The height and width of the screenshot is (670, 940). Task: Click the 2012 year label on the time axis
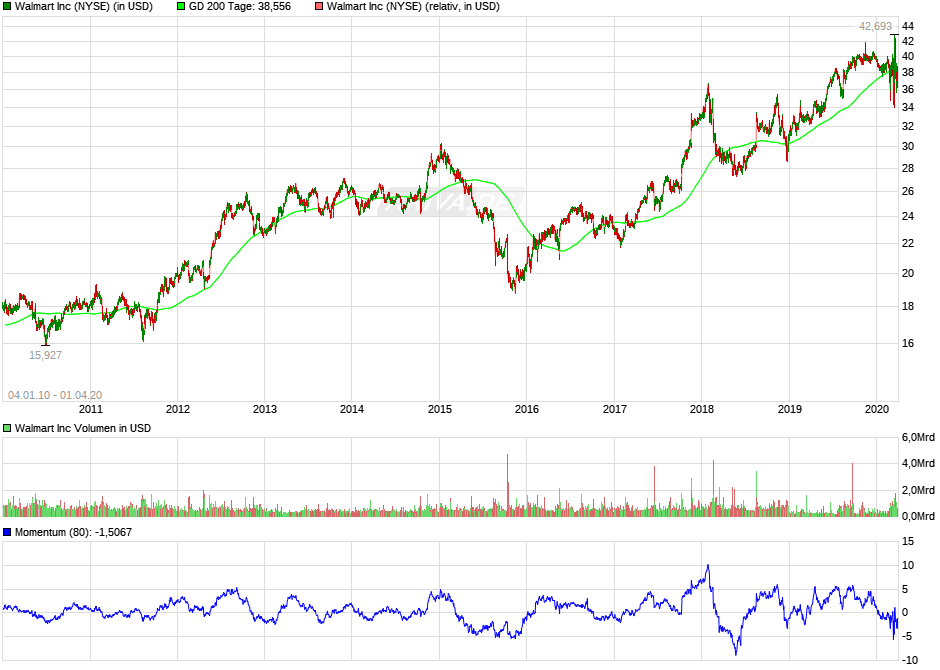177,409
